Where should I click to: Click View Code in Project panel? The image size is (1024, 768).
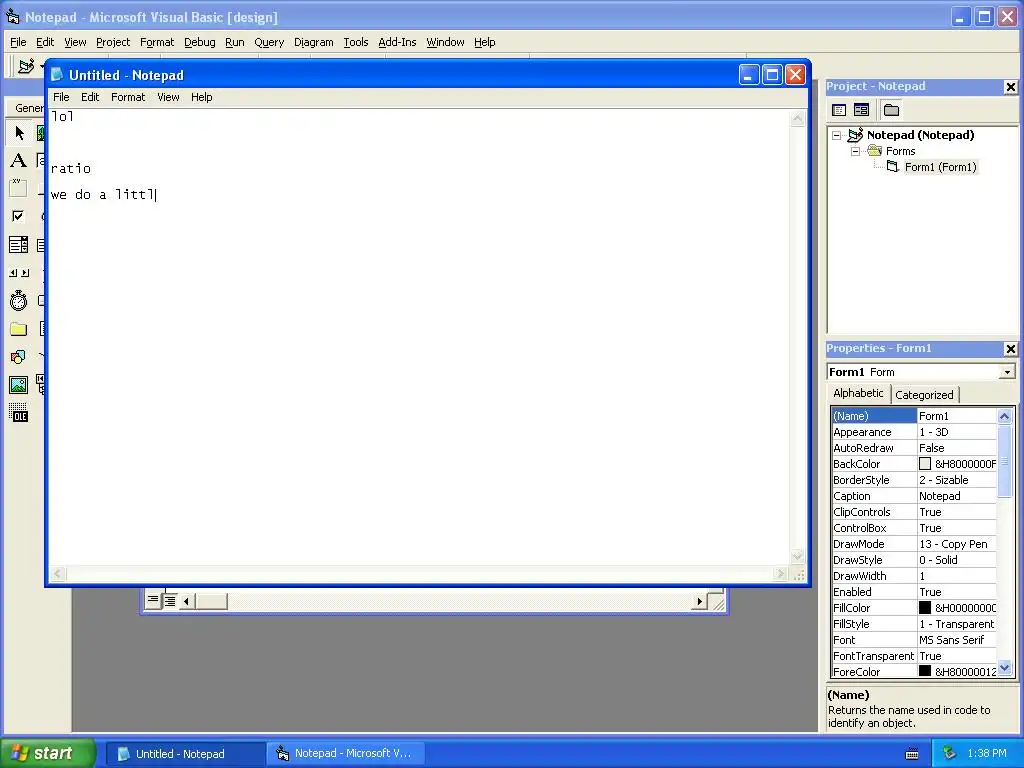click(x=839, y=110)
